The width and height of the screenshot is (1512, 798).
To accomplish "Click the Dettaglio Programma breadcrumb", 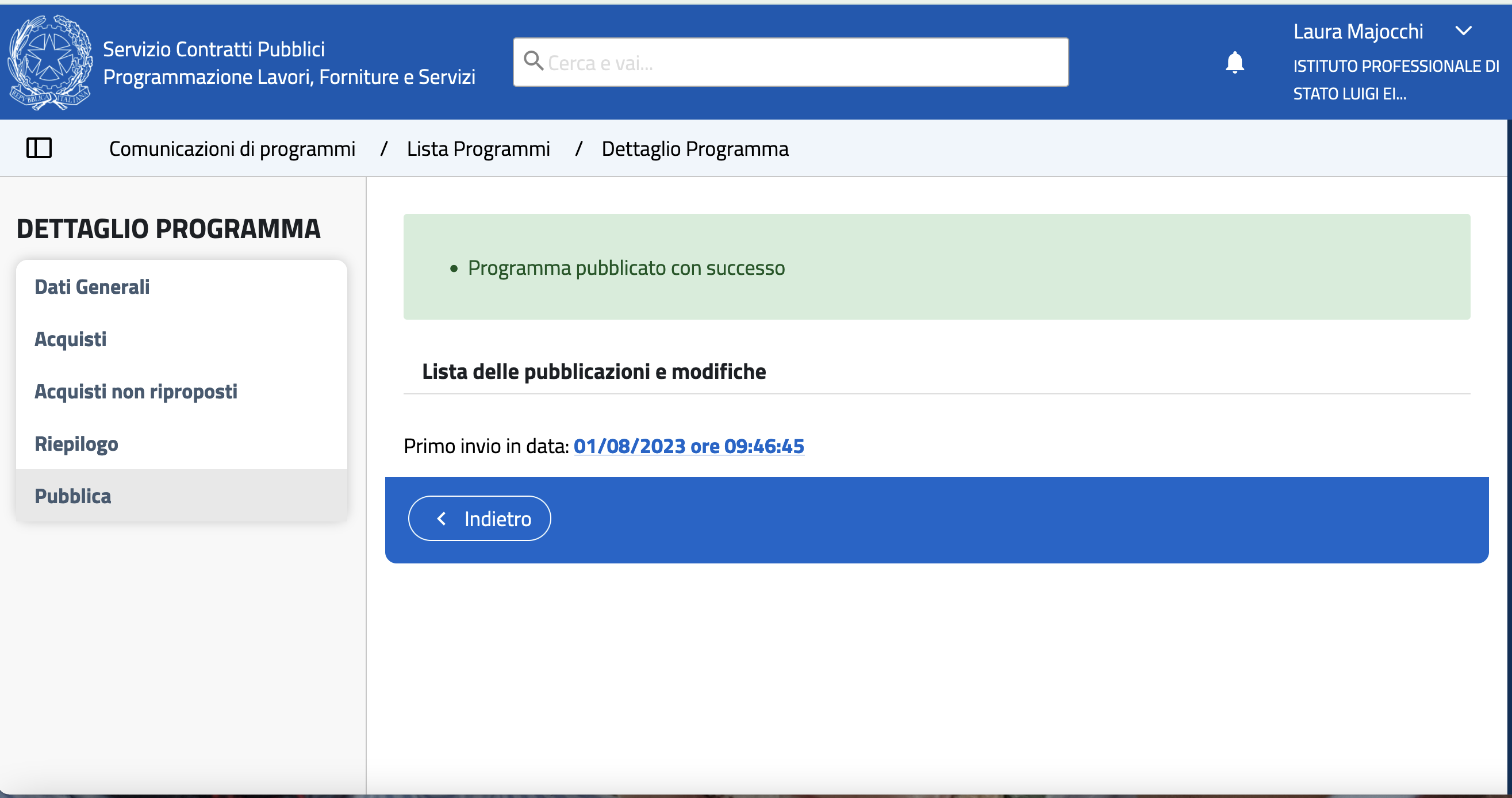I will click(695, 149).
